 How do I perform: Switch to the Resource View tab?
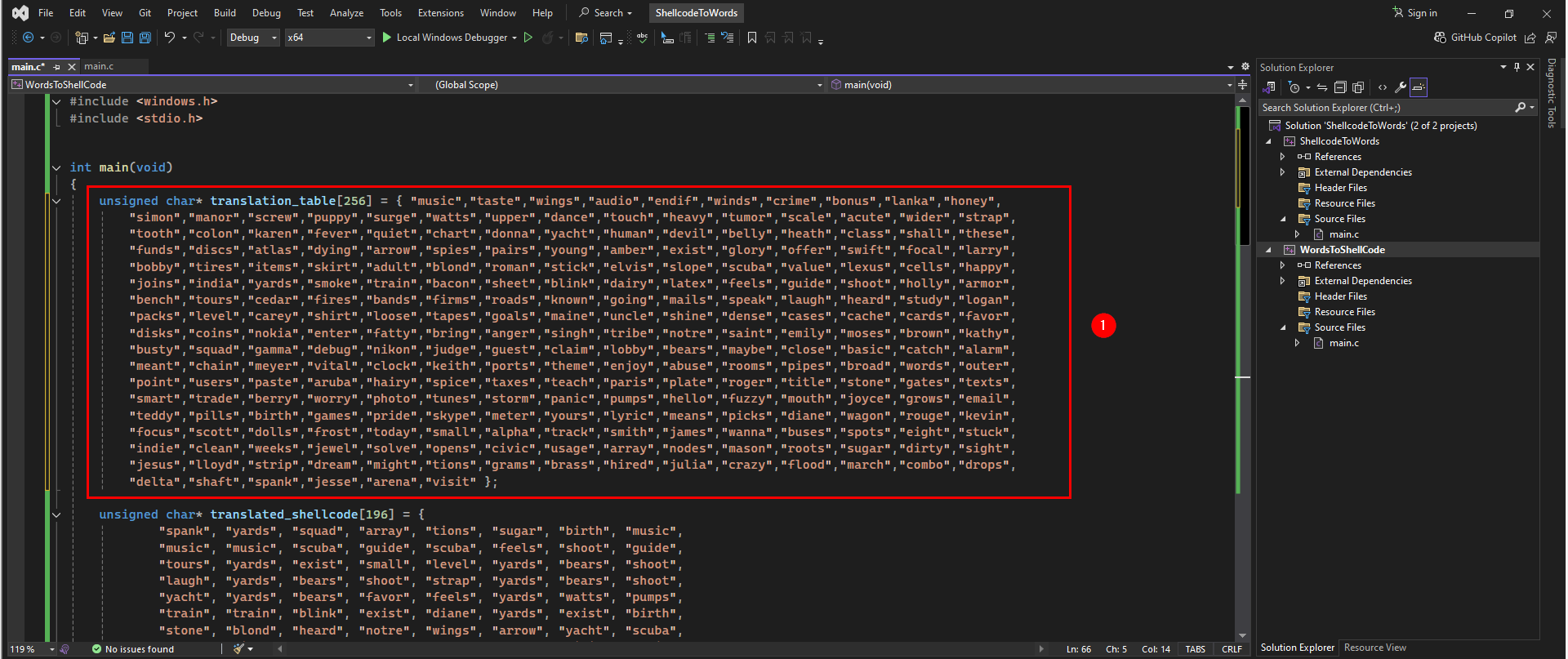[1375, 648]
